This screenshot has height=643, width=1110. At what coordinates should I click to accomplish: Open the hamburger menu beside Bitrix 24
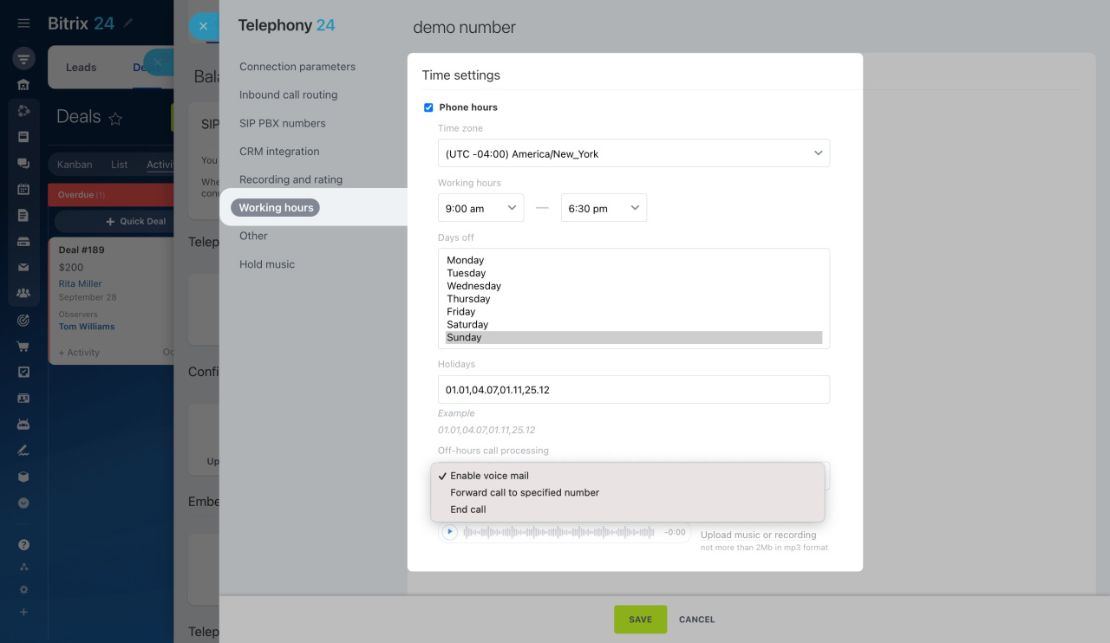point(23,23)
